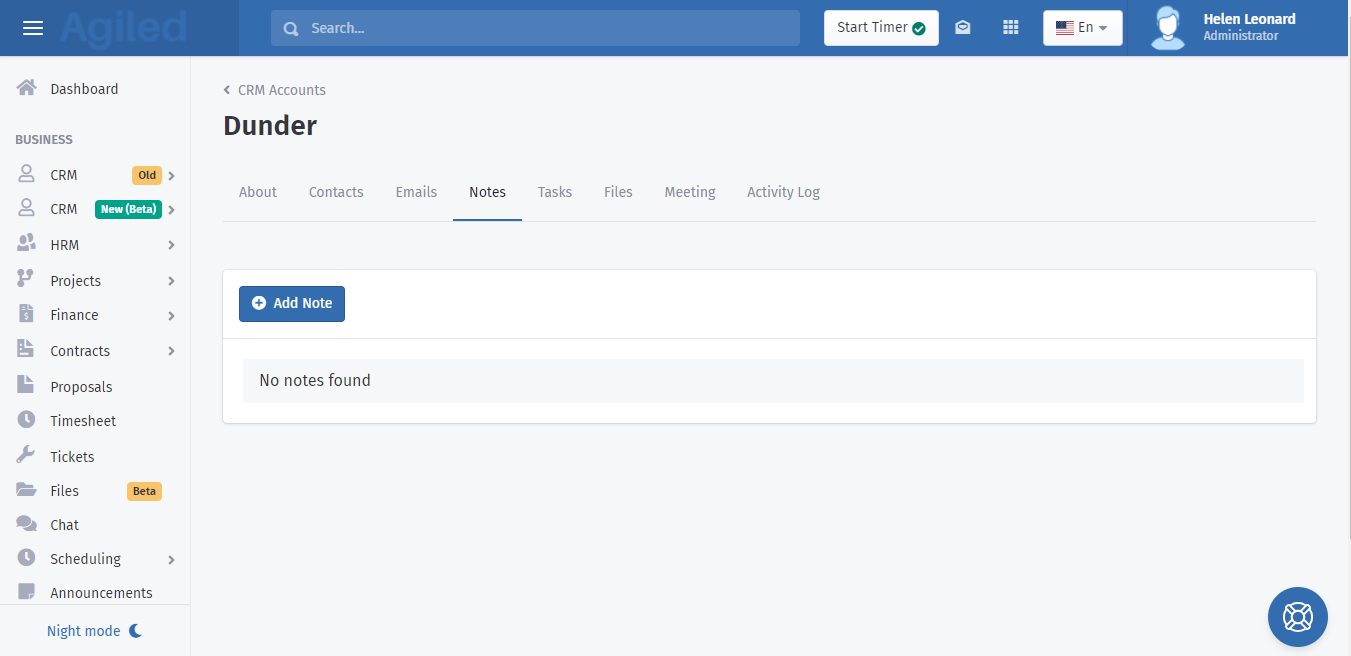The width and height of the screenshot is (1351, 656).
Task: Open the Activity Log tab
Action: pyautogui.click(x=783, y=192)
